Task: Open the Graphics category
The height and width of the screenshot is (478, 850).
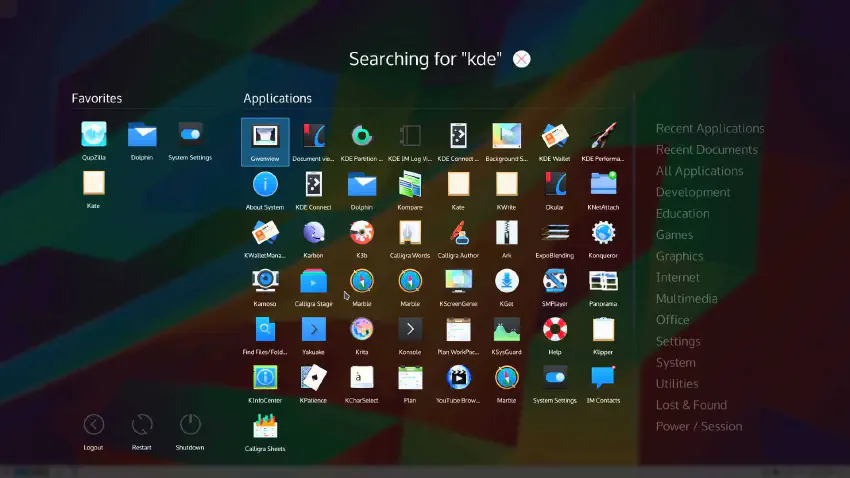Action: 679,256
